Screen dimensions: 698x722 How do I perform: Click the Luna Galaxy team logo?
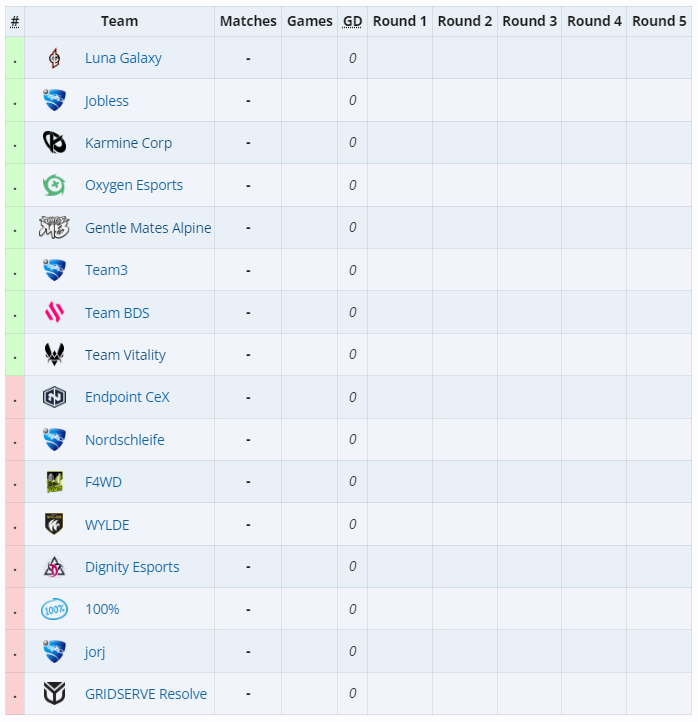coord(54,59)
